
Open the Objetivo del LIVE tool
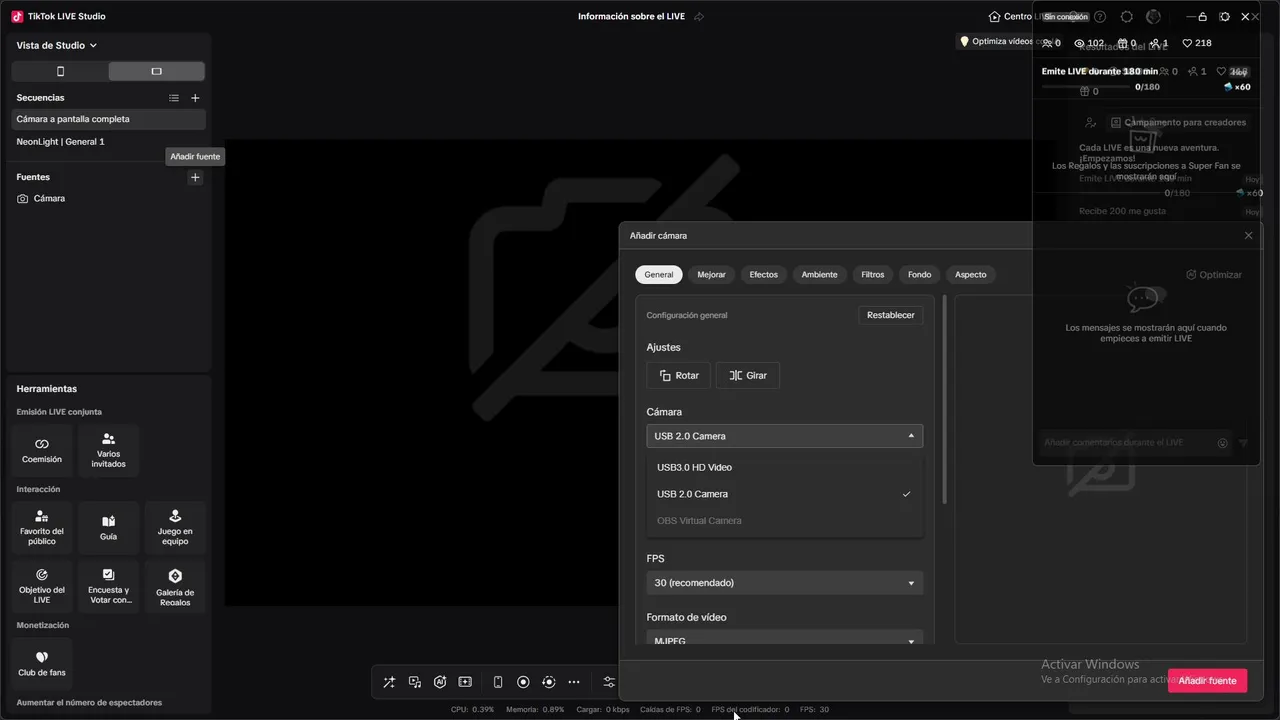pyautogui.click(x=42, y=586)
